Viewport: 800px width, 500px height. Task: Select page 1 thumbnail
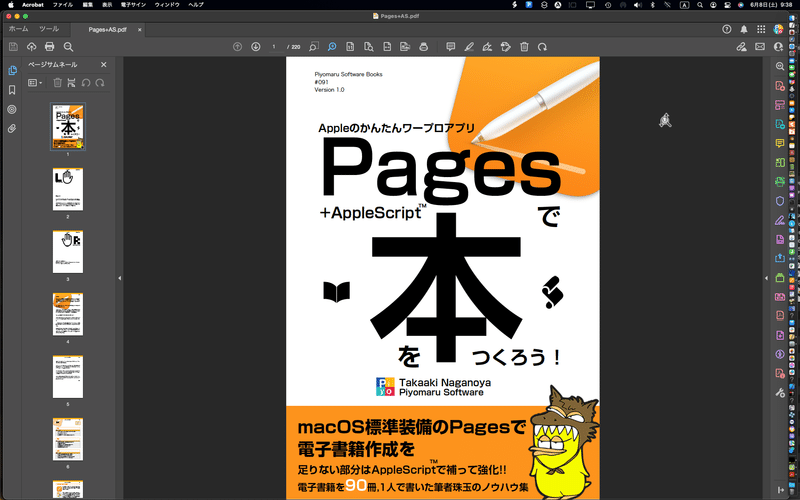tap(68, 127)
